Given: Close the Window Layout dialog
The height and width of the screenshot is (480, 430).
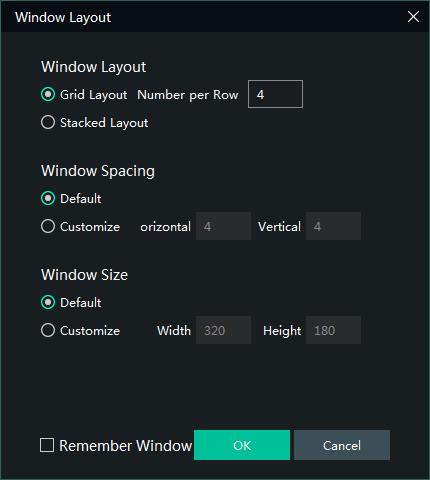Looking at the screenshot, I should [x=413, y=17].
